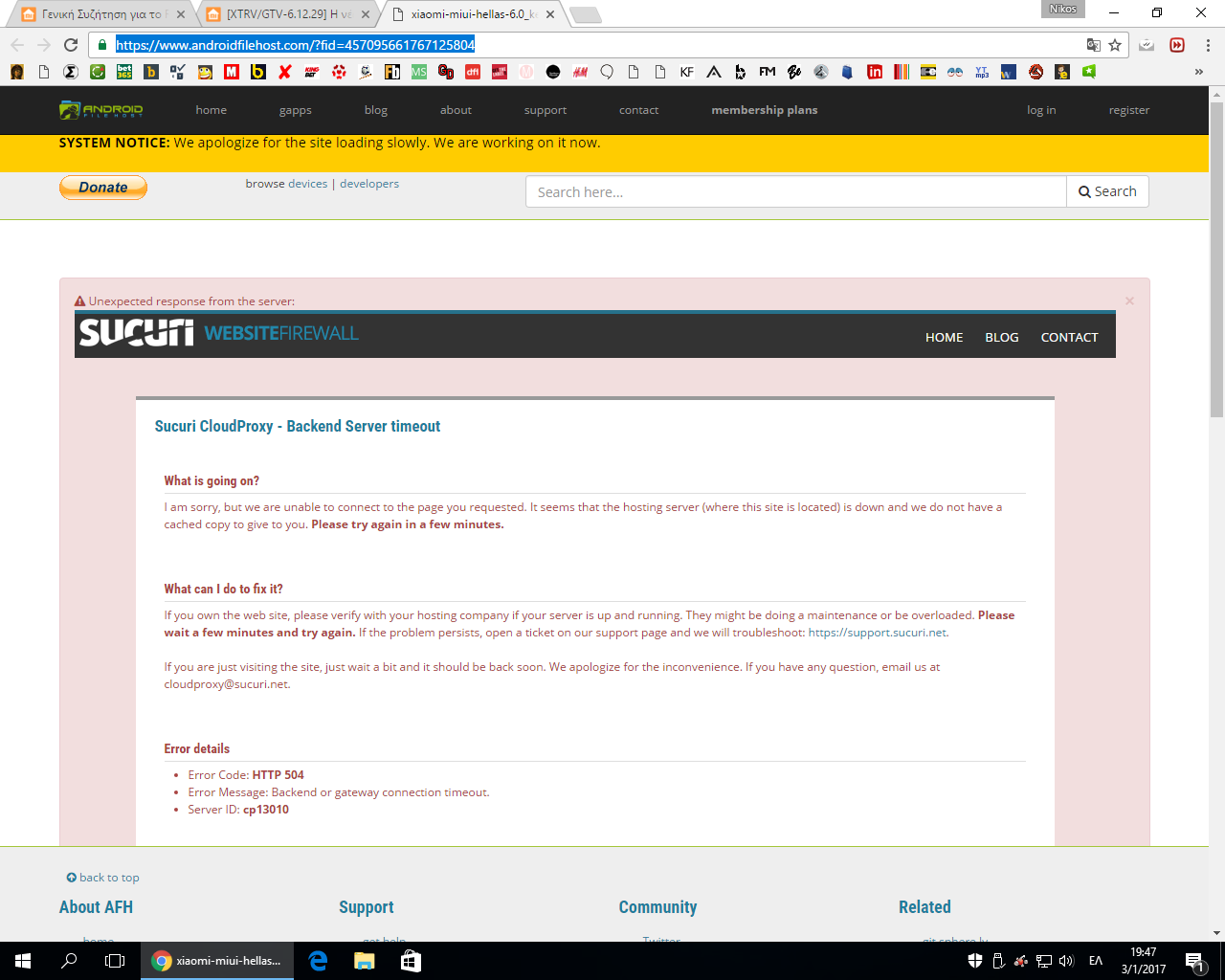Click the back to top link
Viewport: 1225px width, 980px height.
point(103,878)
